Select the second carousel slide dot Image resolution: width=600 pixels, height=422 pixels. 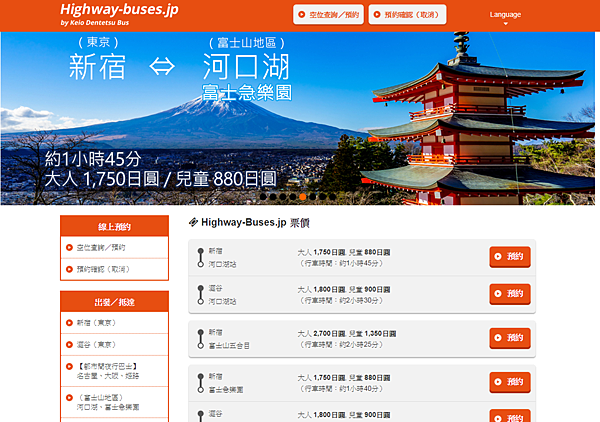click(x=273, y=197)
